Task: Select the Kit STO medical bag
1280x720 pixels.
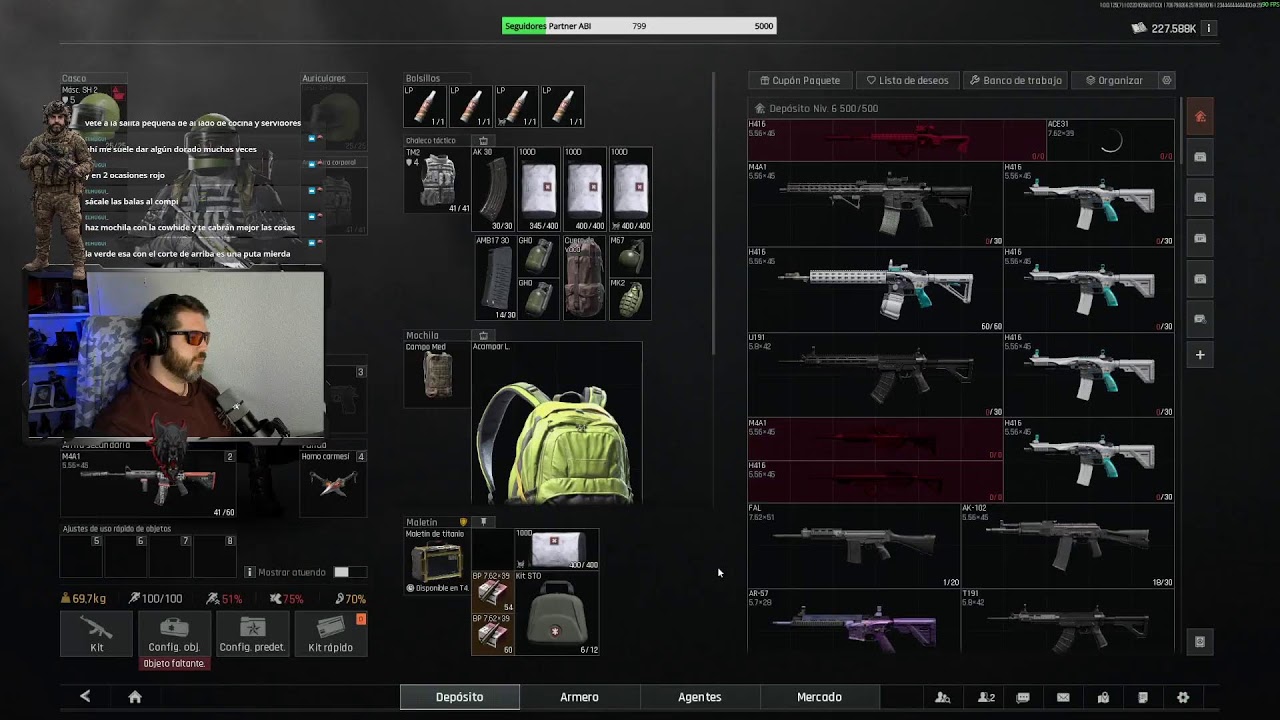Action: click(556, 613)
